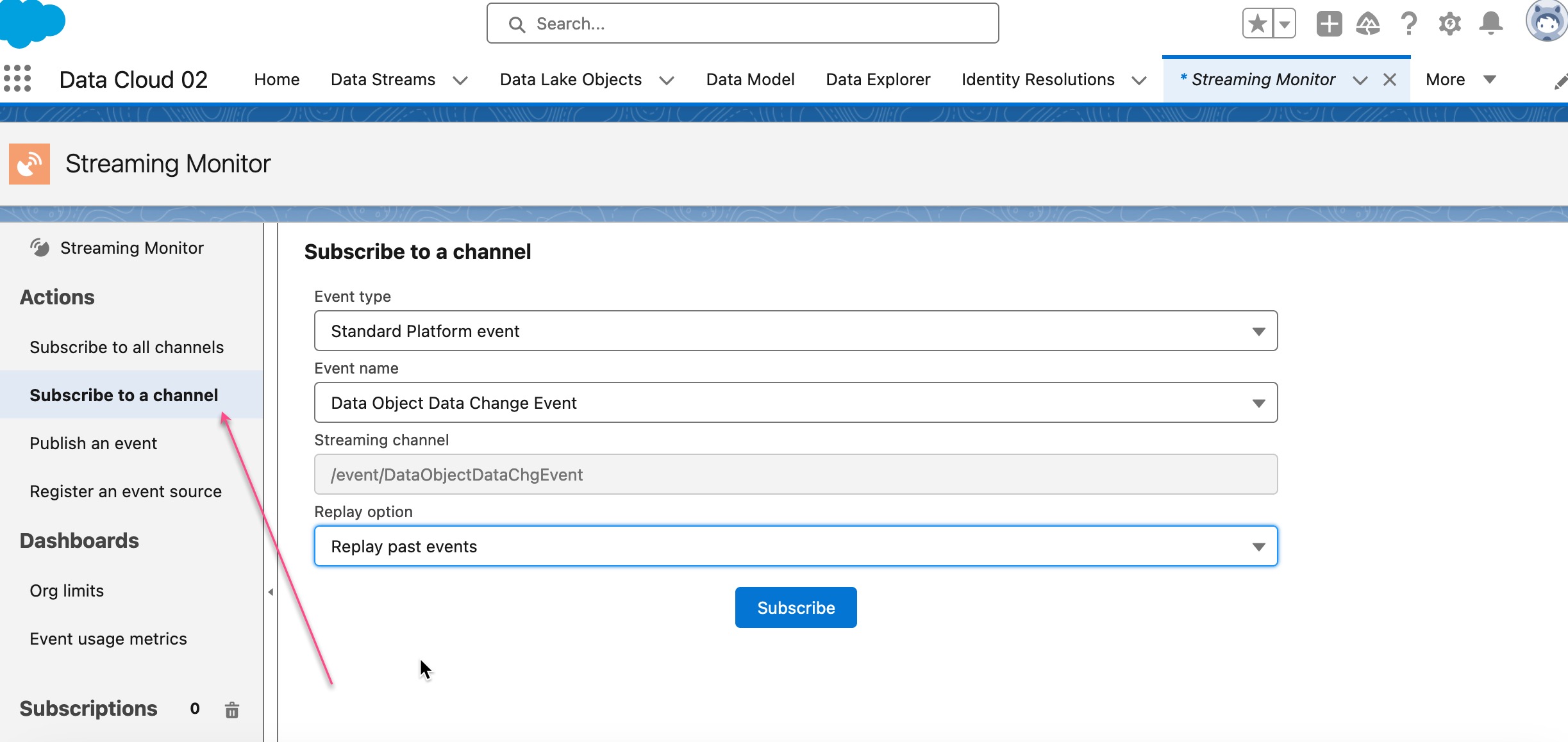This screenshot has width=1568, height=742.
Task: Expand Data Lake Objects chevron menu
Action: 667,80
